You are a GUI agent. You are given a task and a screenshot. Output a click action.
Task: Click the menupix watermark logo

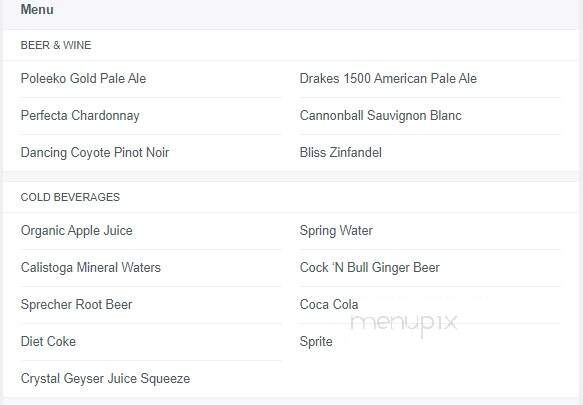tap(404, 323)
